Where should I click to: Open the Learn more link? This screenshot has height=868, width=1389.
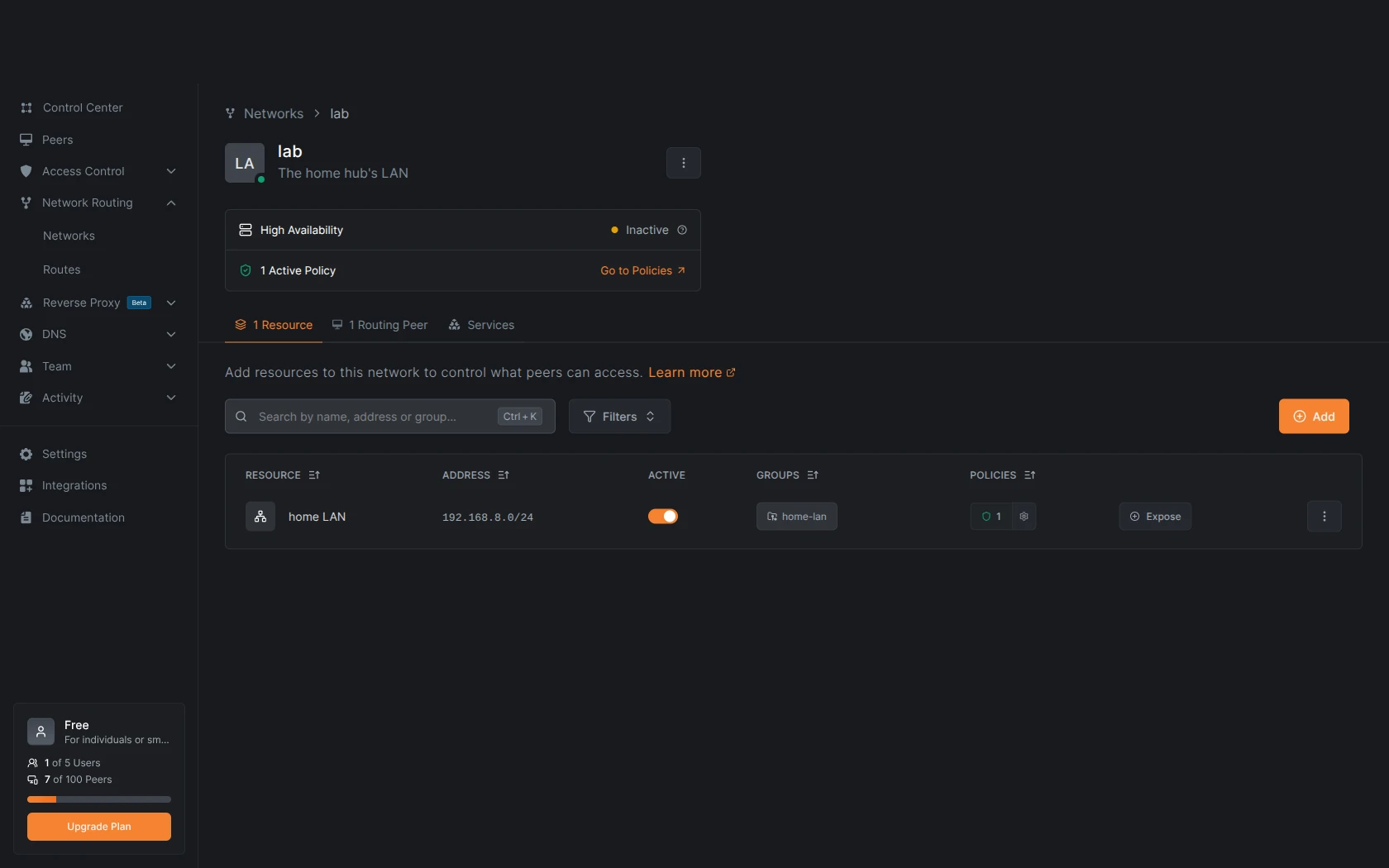[692, 373]
